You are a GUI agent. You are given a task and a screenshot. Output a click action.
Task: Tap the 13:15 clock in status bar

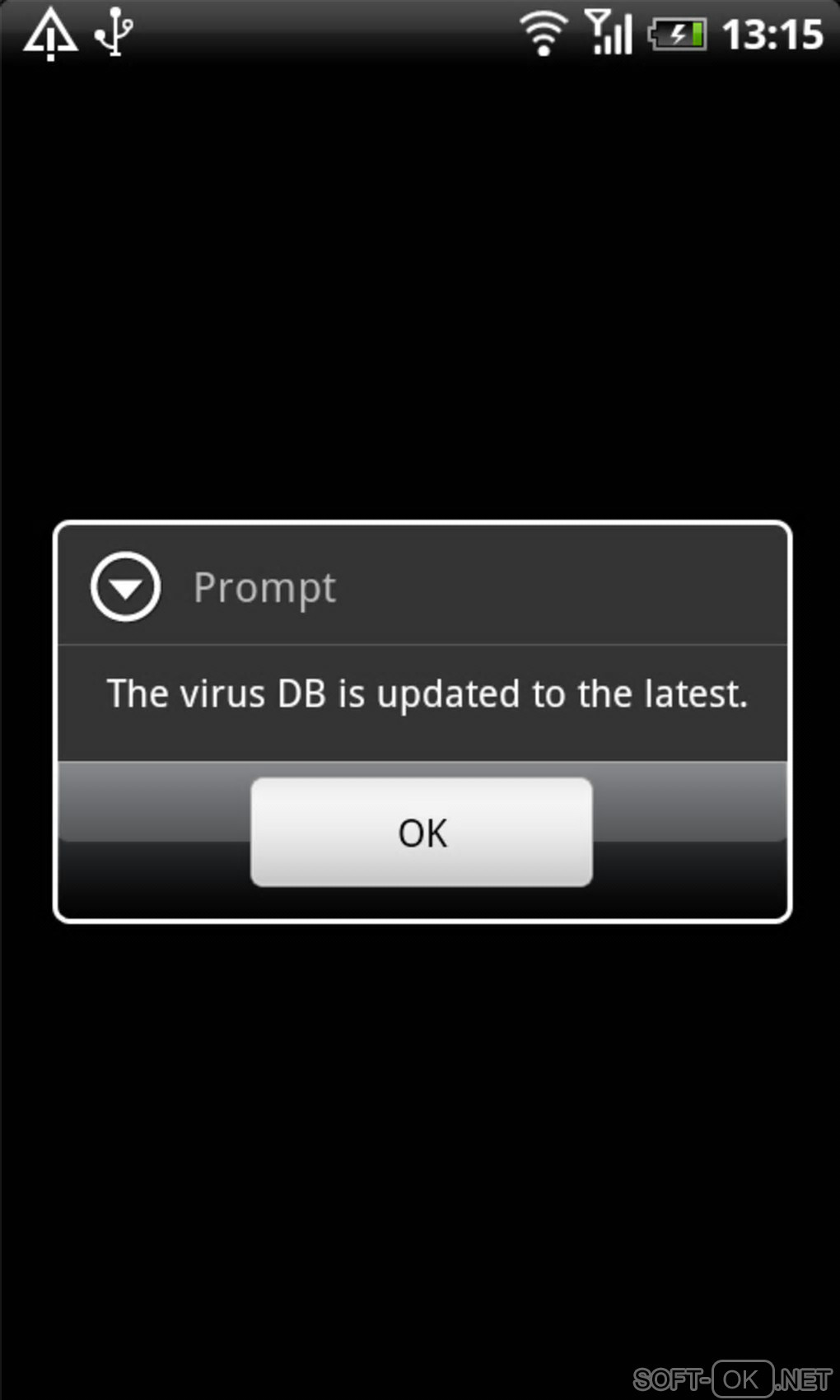click(x=772, y=35)
